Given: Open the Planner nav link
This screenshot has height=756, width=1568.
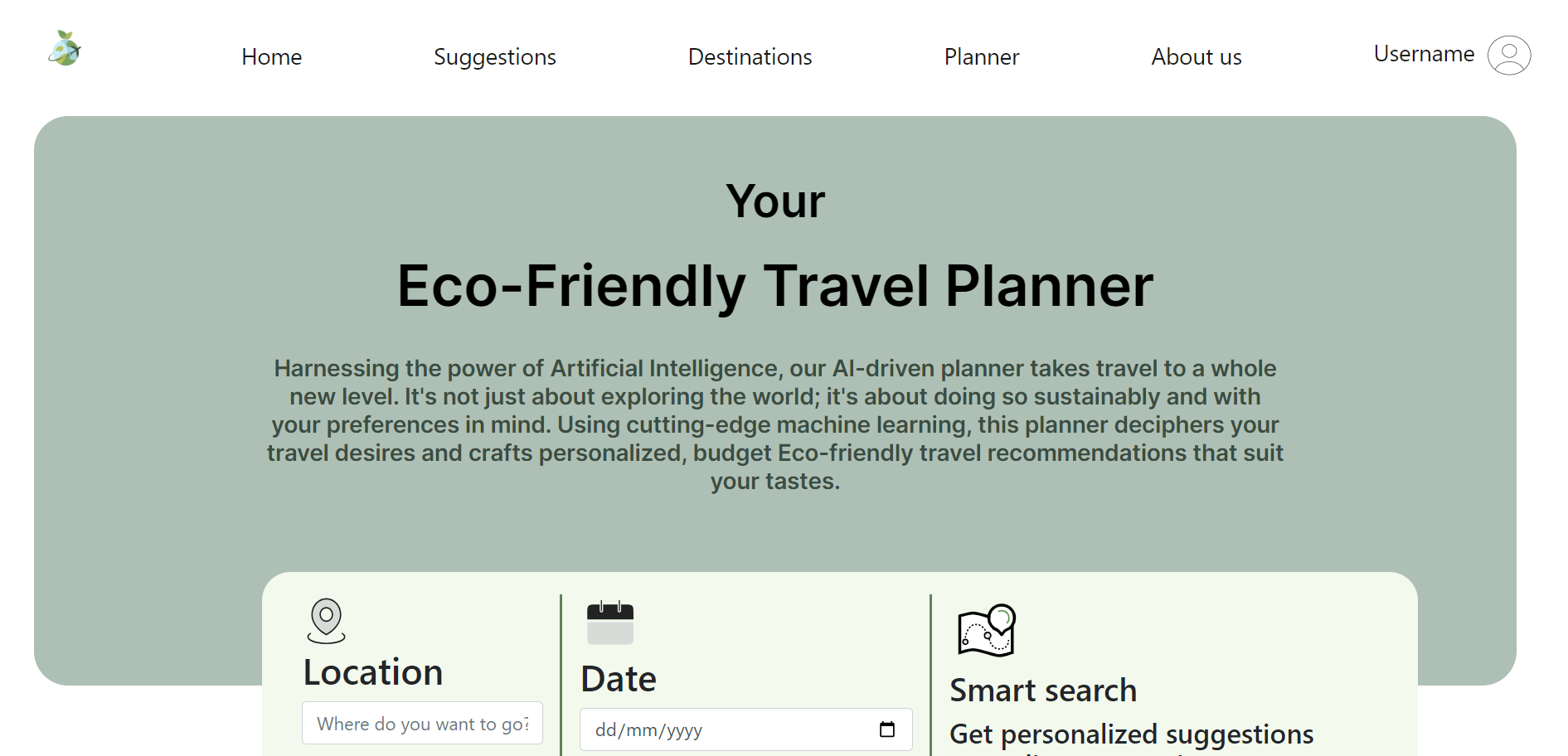Looking at the screenshot, I should tap(981, 57).
